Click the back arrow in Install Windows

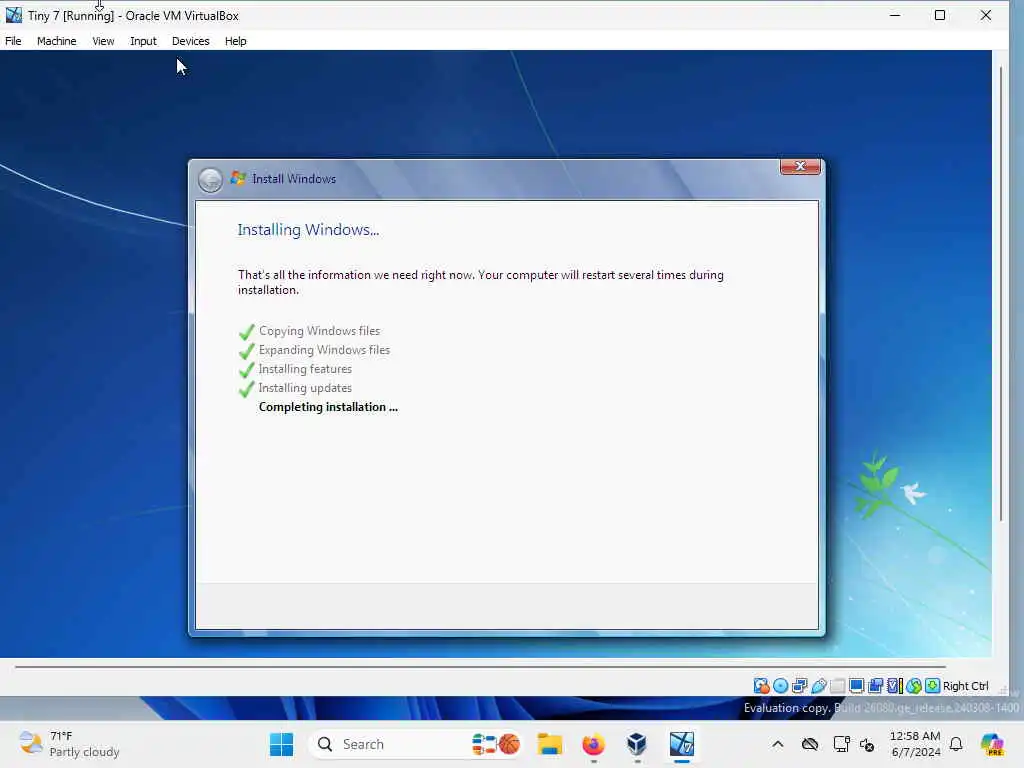click(x=210, y=180)
